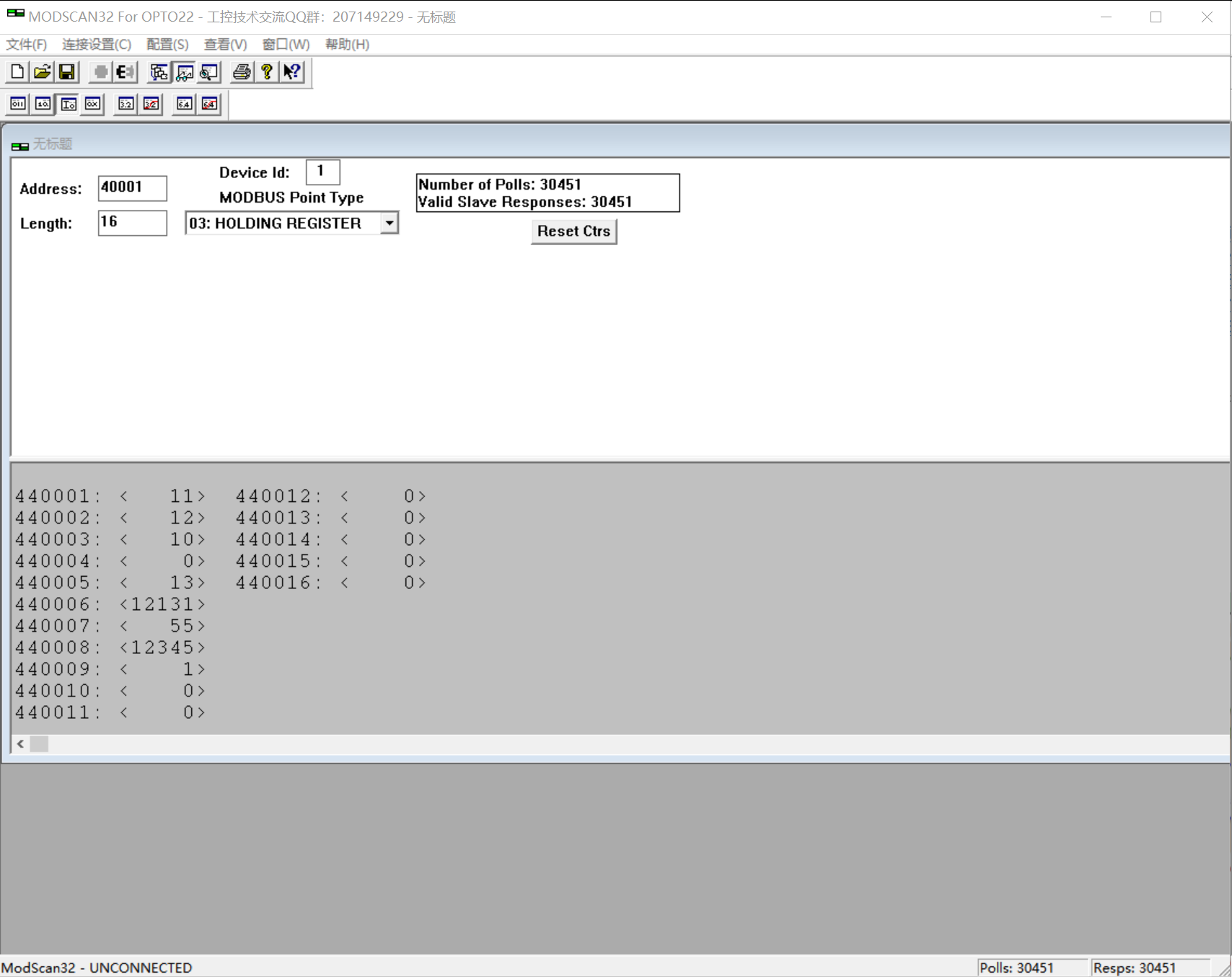Toggle the unsigned decimal display mode
1232x977 pixels.
(x=43, y=104)
